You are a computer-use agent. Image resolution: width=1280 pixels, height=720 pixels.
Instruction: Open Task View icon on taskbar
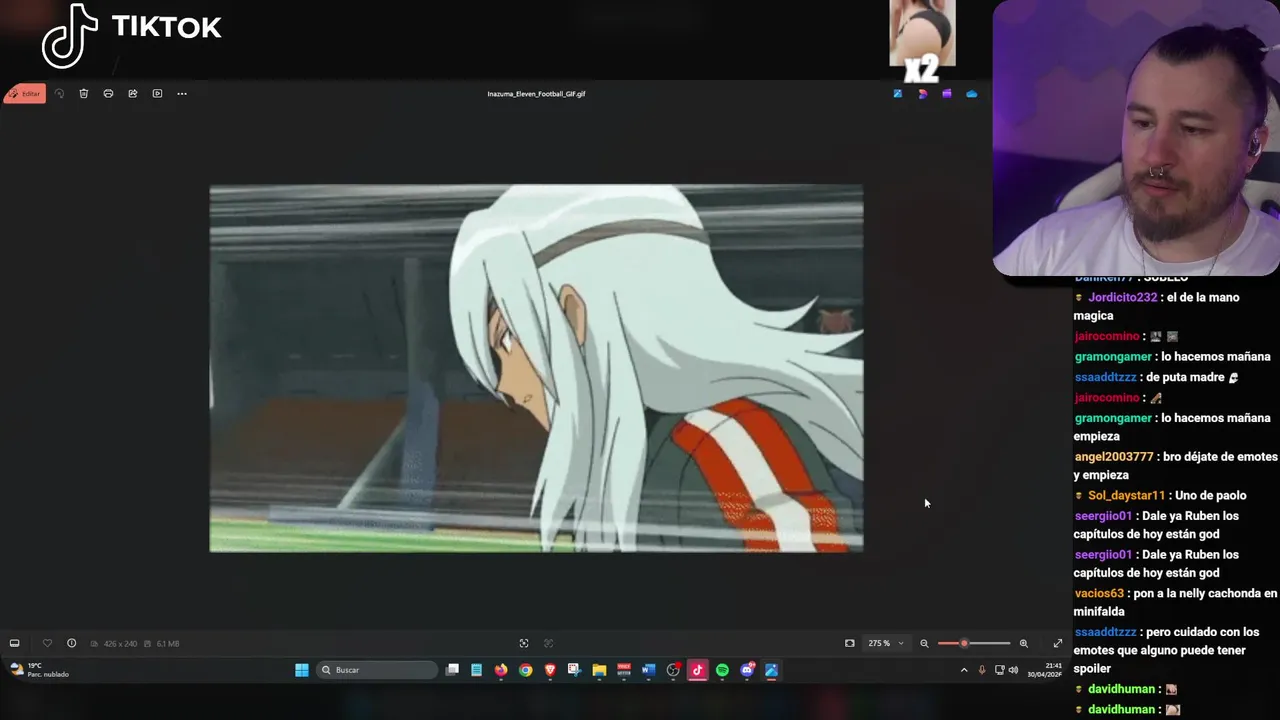pos(452,670)
